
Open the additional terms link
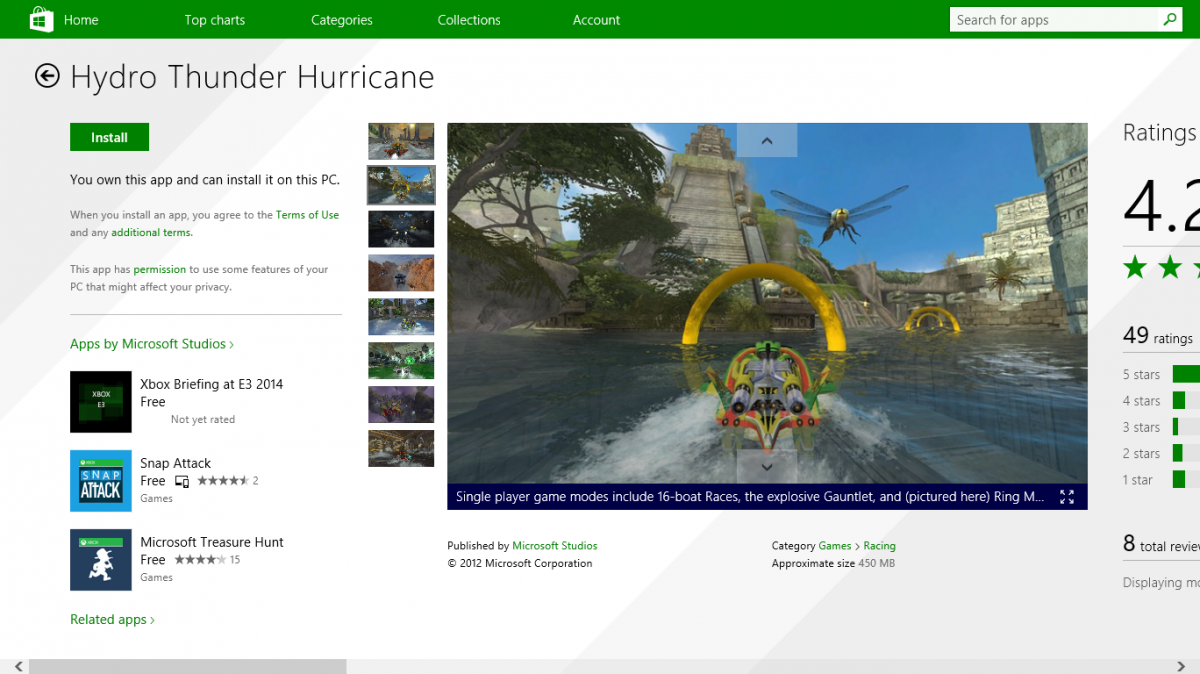tap(151, 233)
